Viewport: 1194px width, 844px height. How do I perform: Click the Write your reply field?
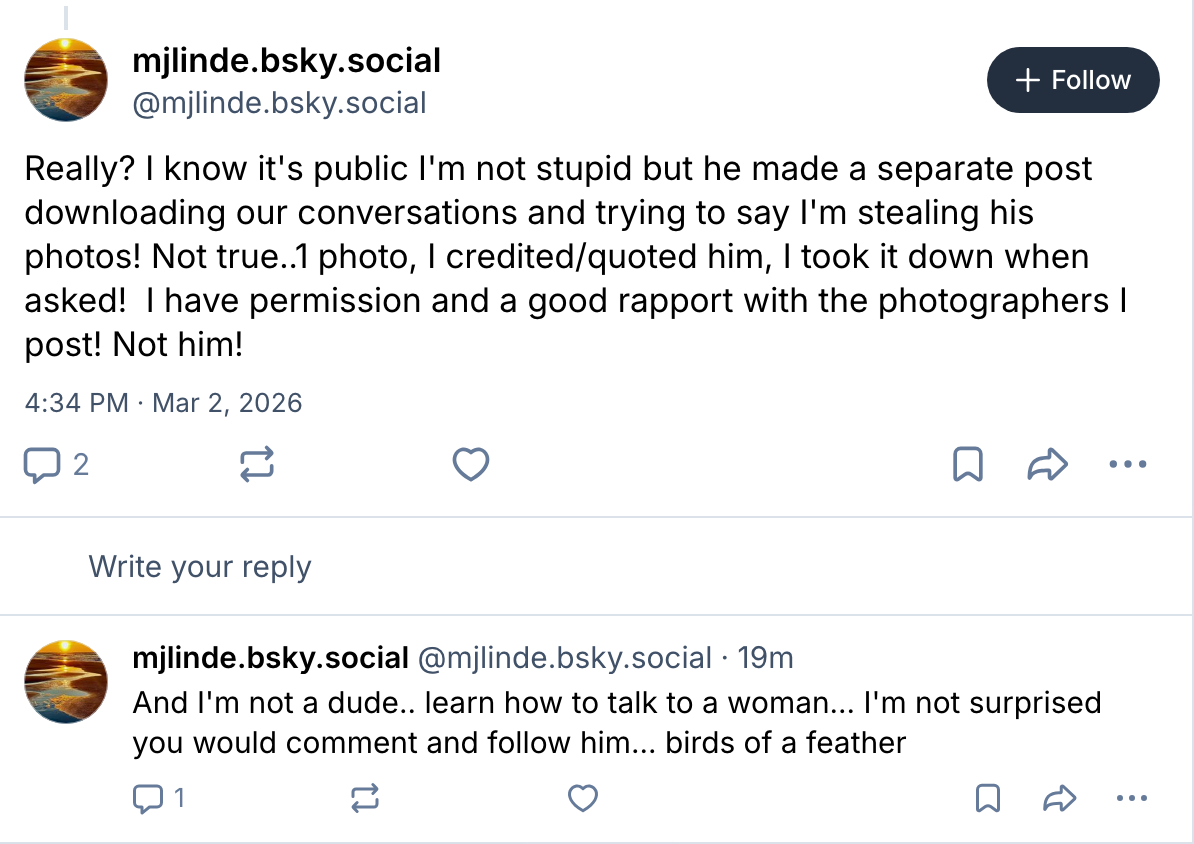click(x=200, y=567)
